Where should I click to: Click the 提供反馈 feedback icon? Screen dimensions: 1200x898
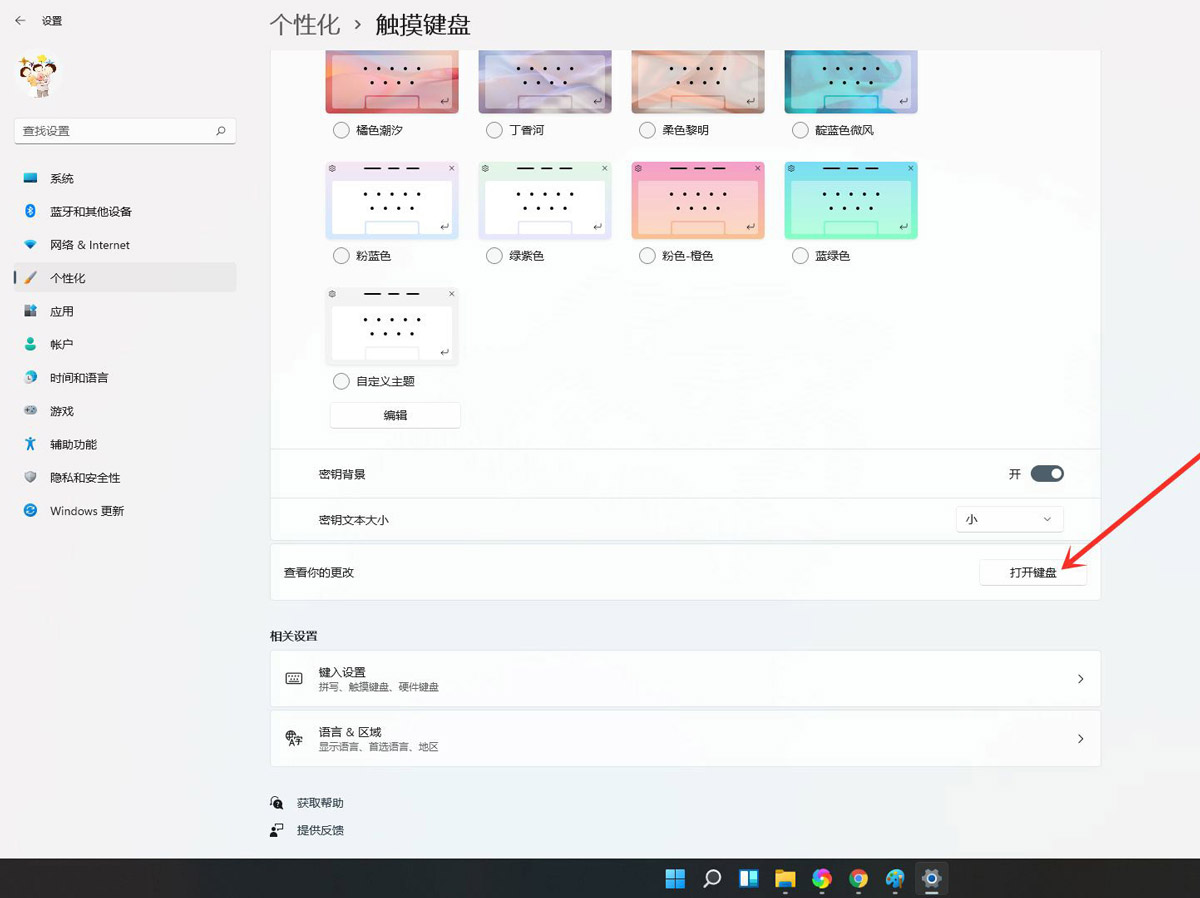coord(276,829)
